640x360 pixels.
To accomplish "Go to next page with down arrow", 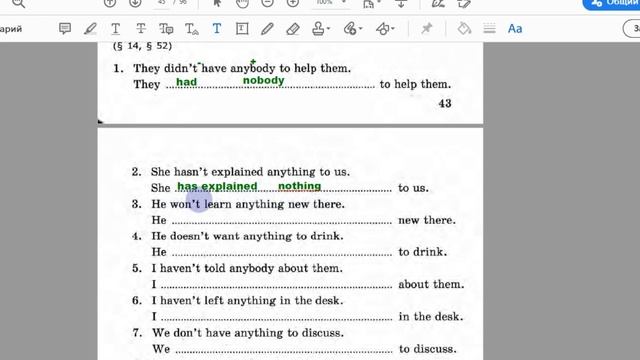I will (x=135, y=3).
